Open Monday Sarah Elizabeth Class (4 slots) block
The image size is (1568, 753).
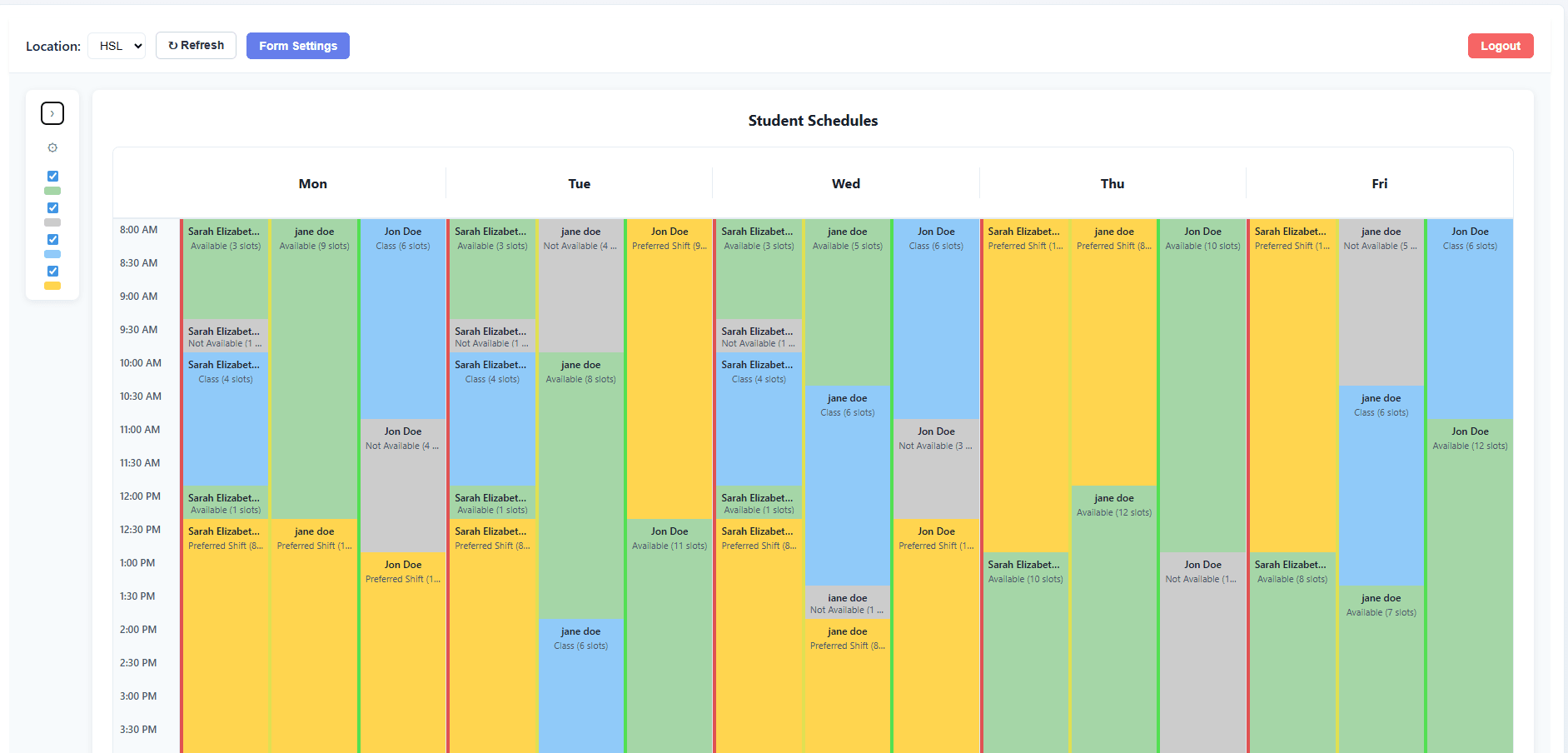pyautogui.click(x=225, y=419)
